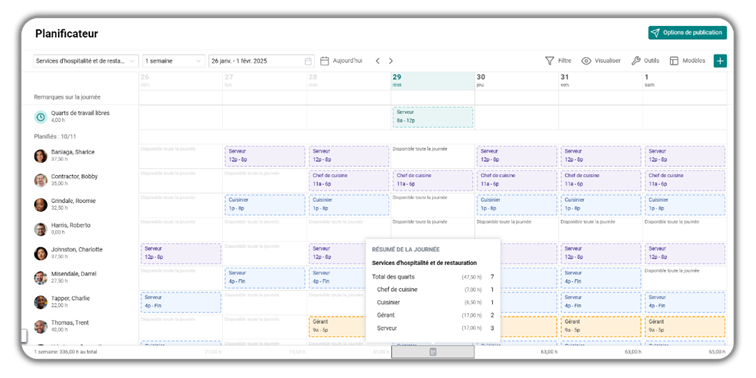The height and width of the screenshot is (378, 756).
Task: Click the clock icon for Quarts libres
Action: [40, 117]
